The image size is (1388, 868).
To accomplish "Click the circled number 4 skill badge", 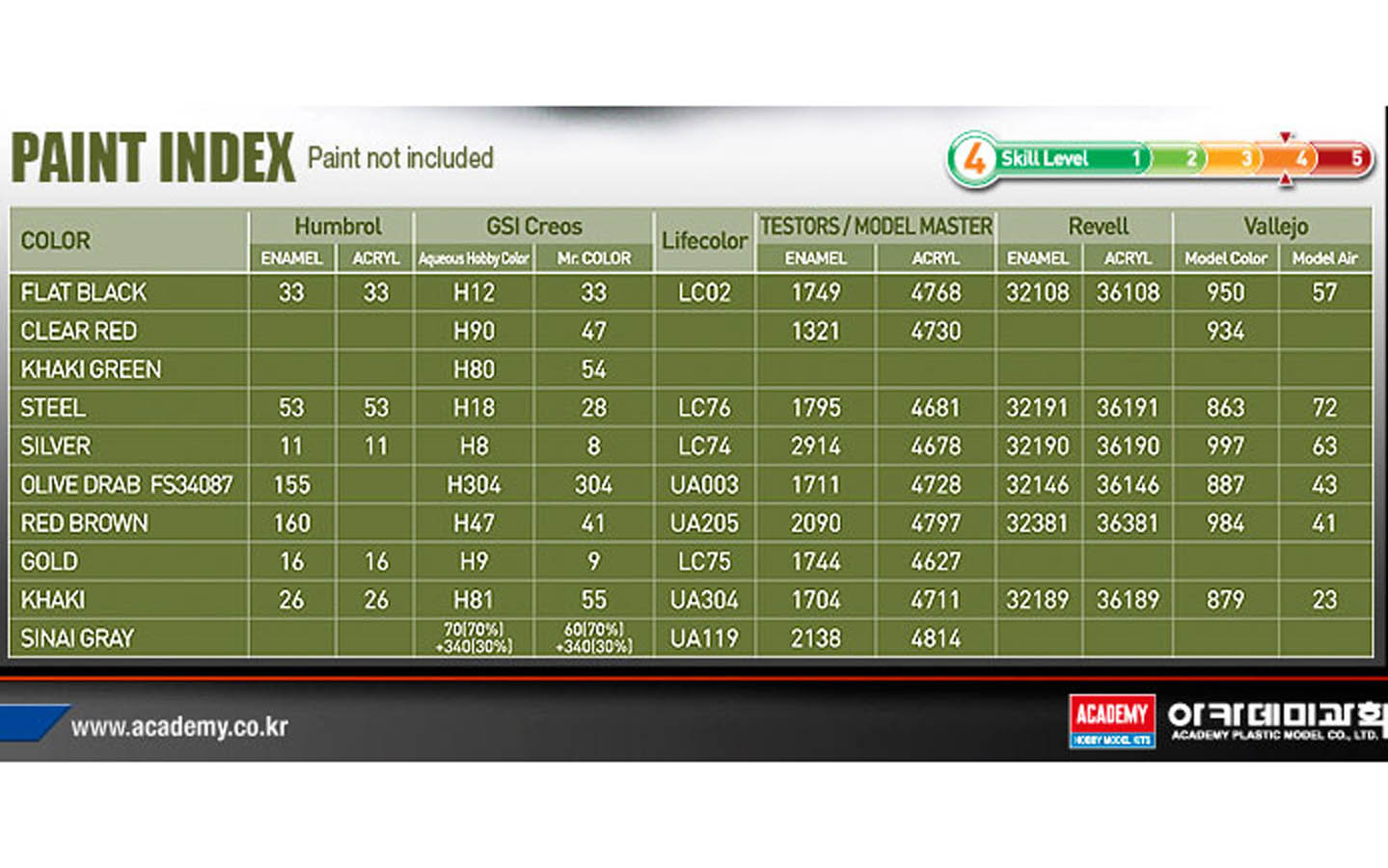I will [x=973, y=158].
